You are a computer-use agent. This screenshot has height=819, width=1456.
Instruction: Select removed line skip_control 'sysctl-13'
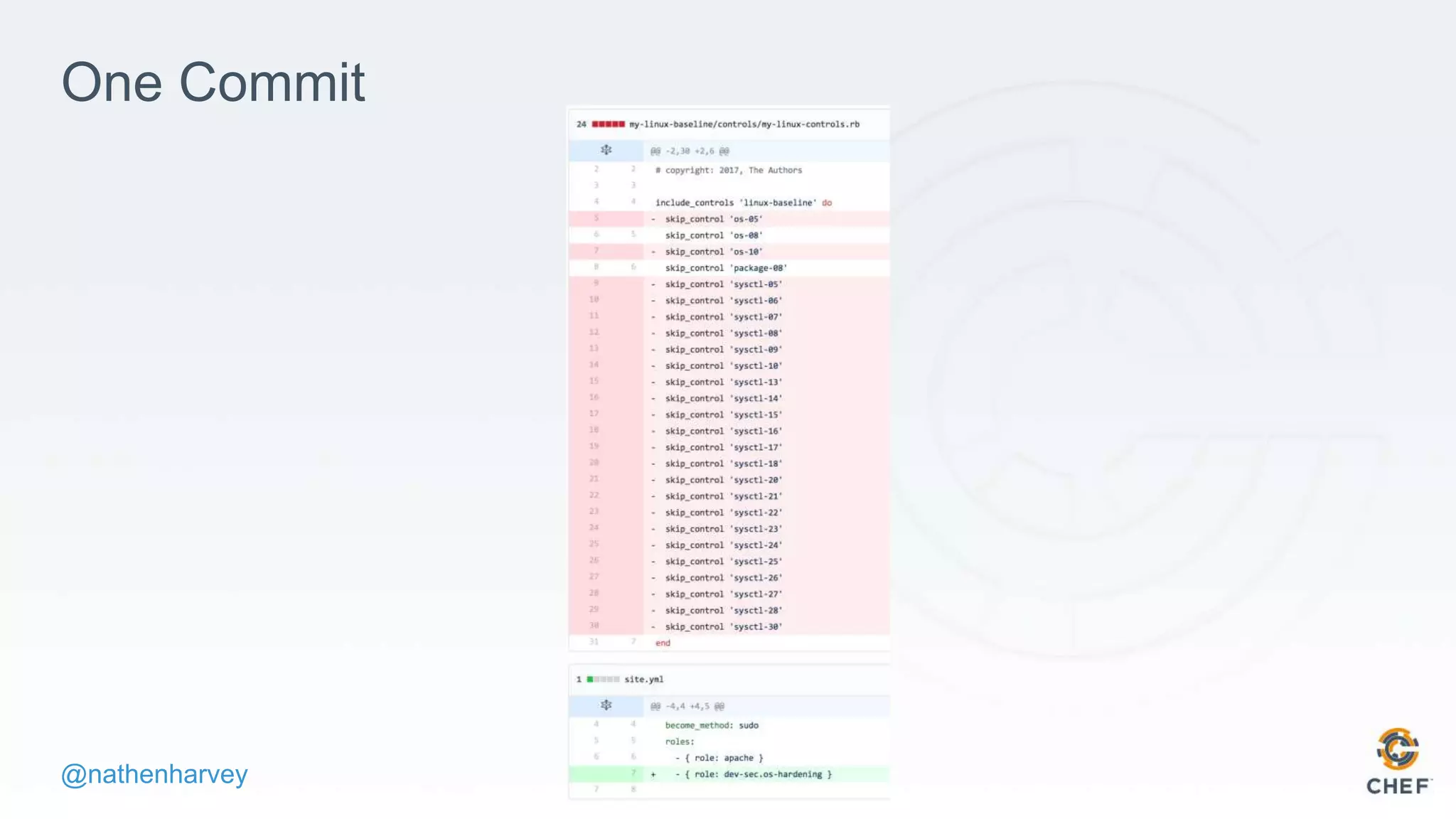(729, 382)
